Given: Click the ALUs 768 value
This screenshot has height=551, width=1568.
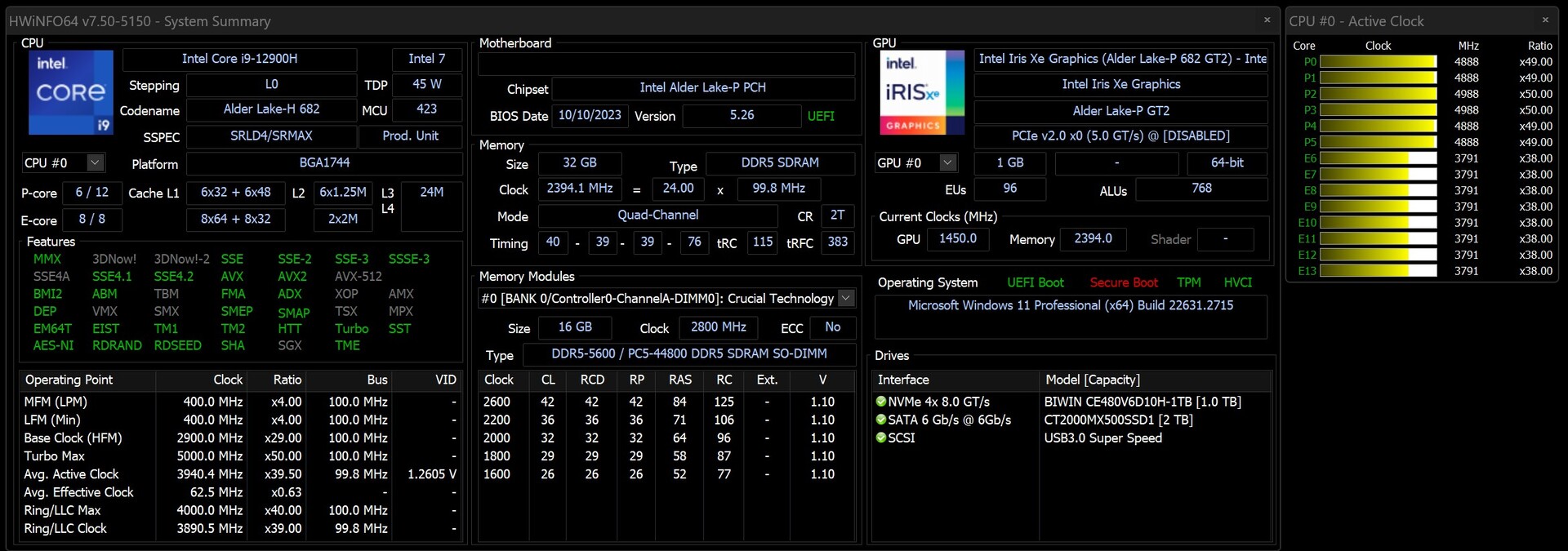Looking at the screenshot, I should pyautogui.click(x=1201, y=189).
